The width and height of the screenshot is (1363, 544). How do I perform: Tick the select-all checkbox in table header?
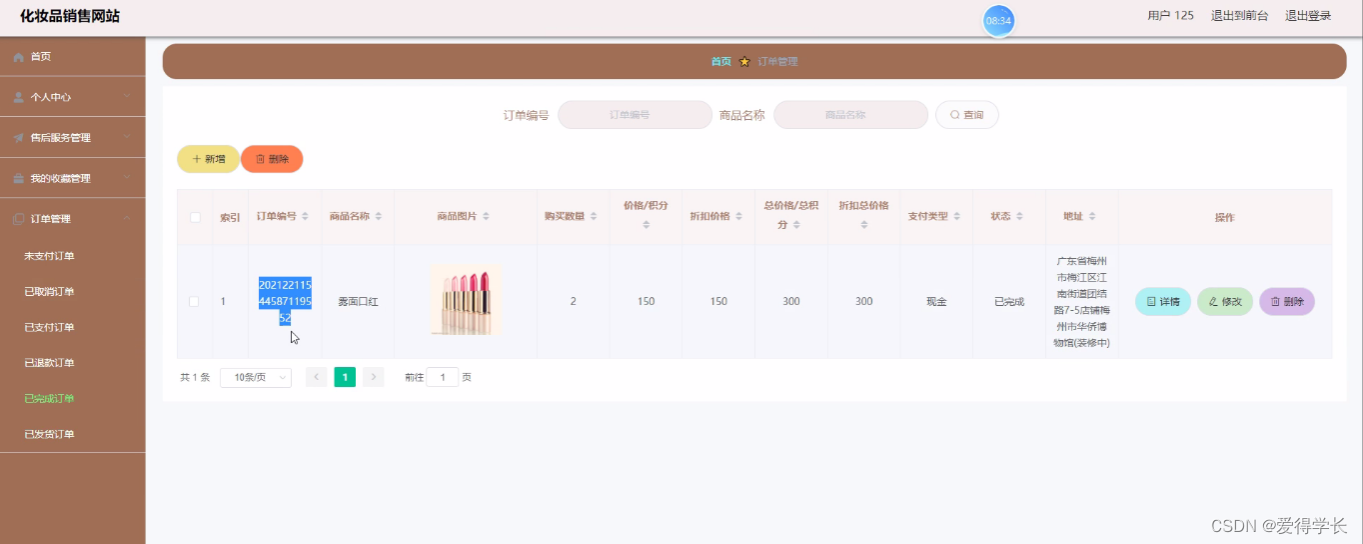pyautogui.click(x=195, y=217)
